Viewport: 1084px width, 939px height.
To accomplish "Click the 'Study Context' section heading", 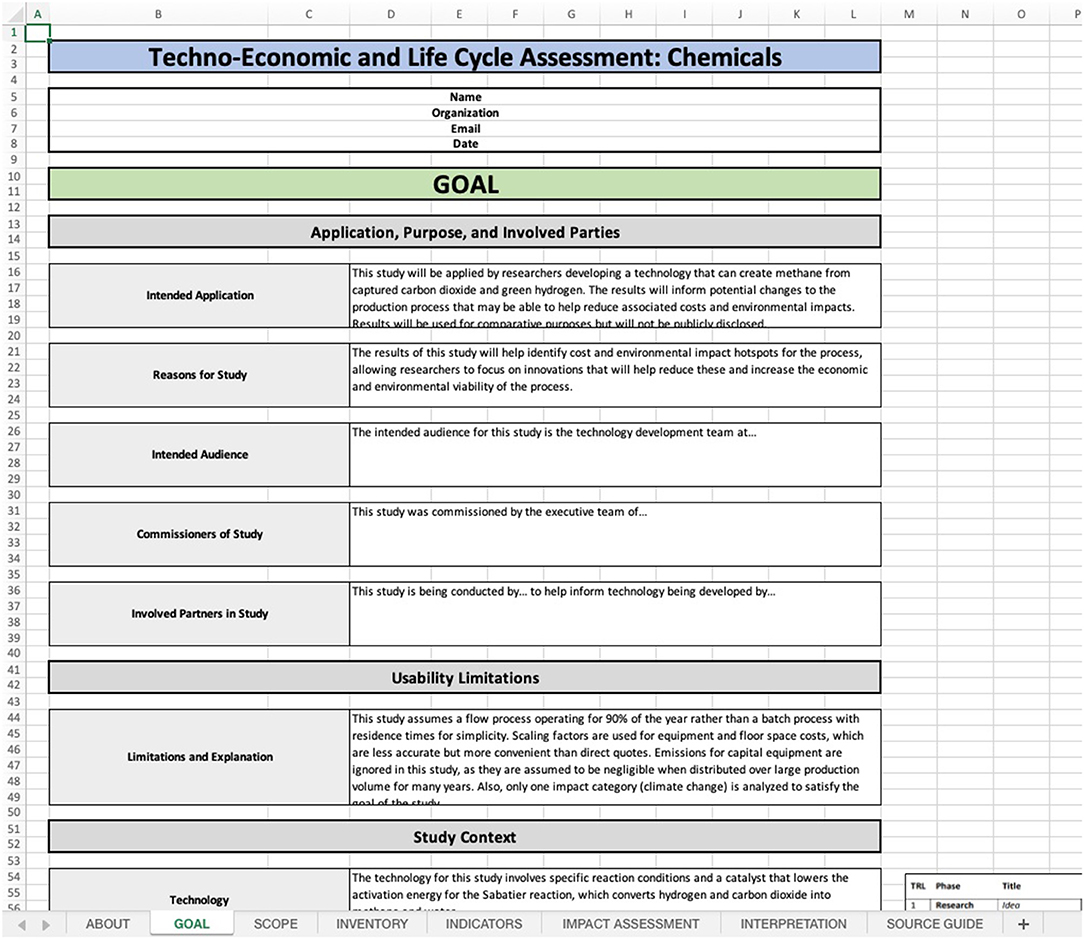I will point(465,837).
